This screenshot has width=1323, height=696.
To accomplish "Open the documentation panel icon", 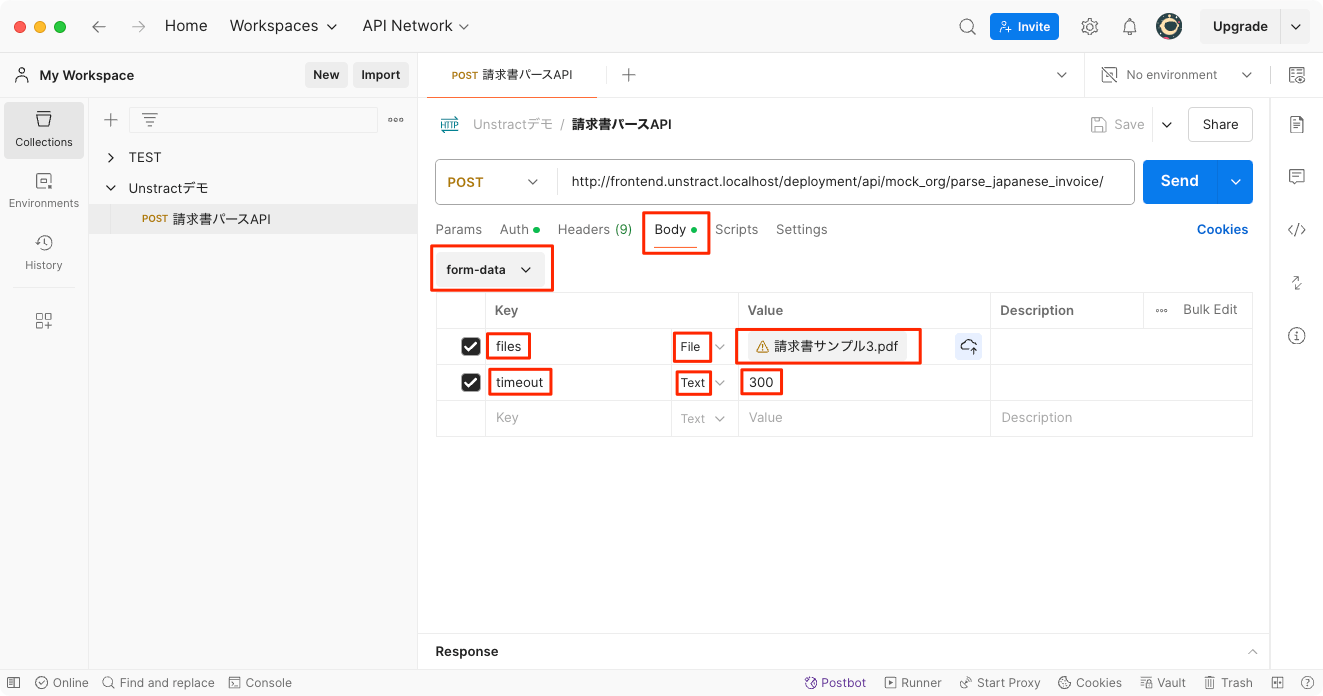I will click(1297, 124).
